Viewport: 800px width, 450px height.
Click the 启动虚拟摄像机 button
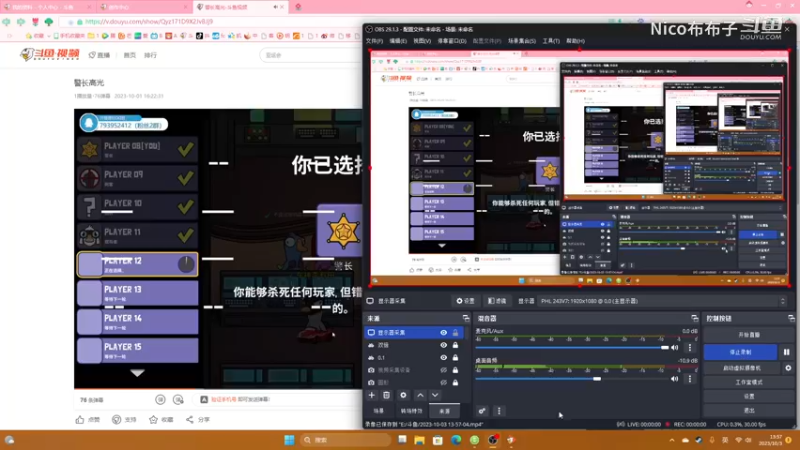742,367
